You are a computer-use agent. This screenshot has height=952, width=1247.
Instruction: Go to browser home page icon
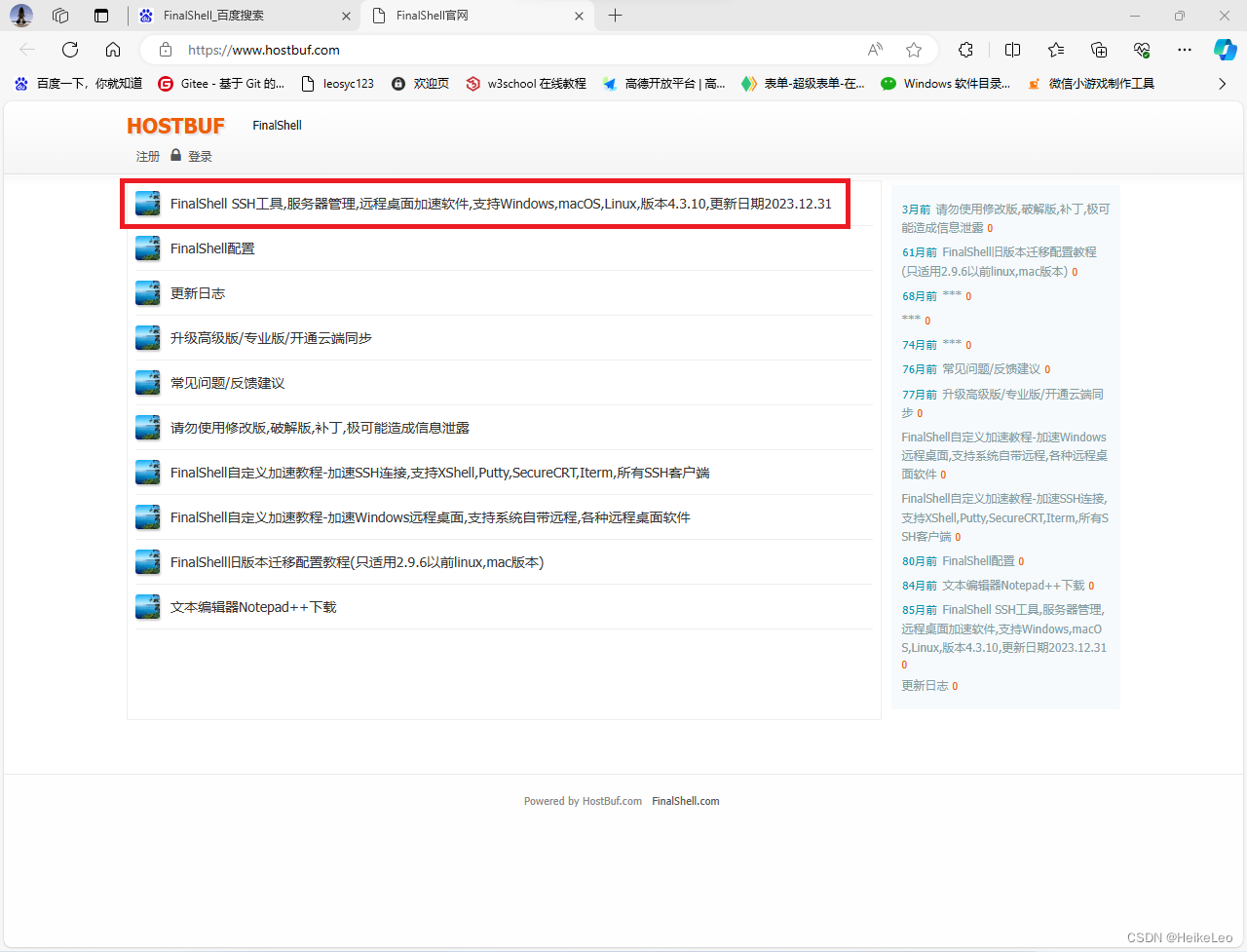pyautogui.click(x=113, y=50)
